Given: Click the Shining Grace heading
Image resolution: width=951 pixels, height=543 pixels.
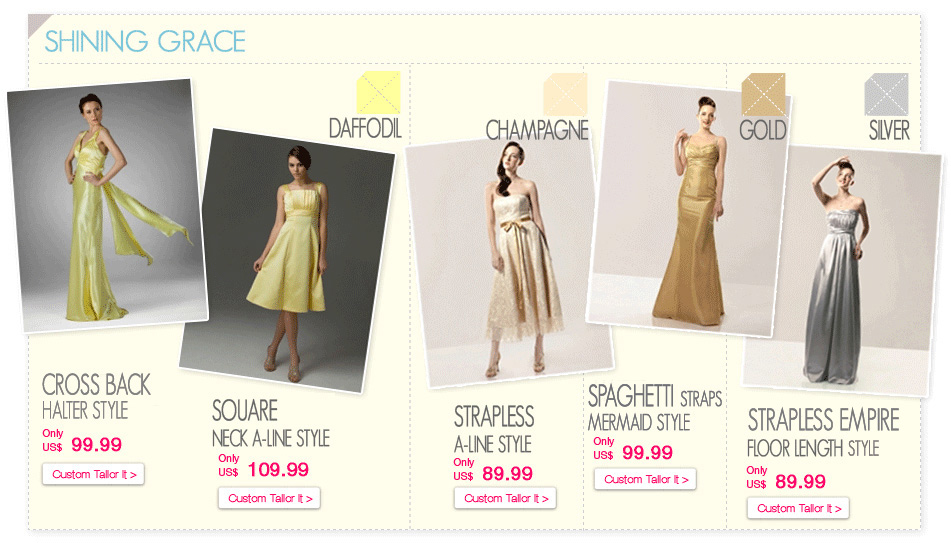Looking at the screenshot, I should click(x=145, y=41).
